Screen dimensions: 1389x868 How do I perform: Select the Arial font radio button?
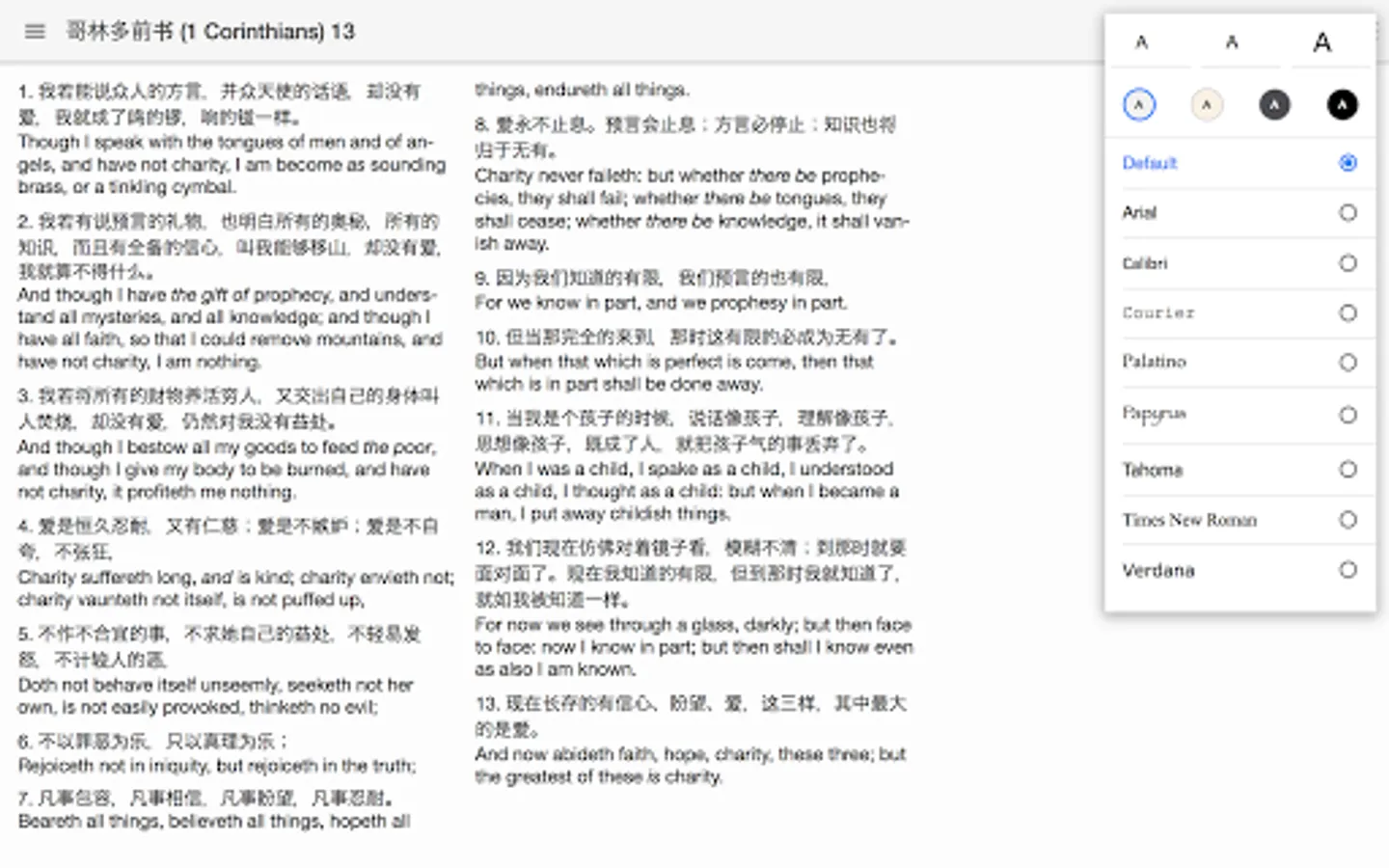pos(1348,212)
